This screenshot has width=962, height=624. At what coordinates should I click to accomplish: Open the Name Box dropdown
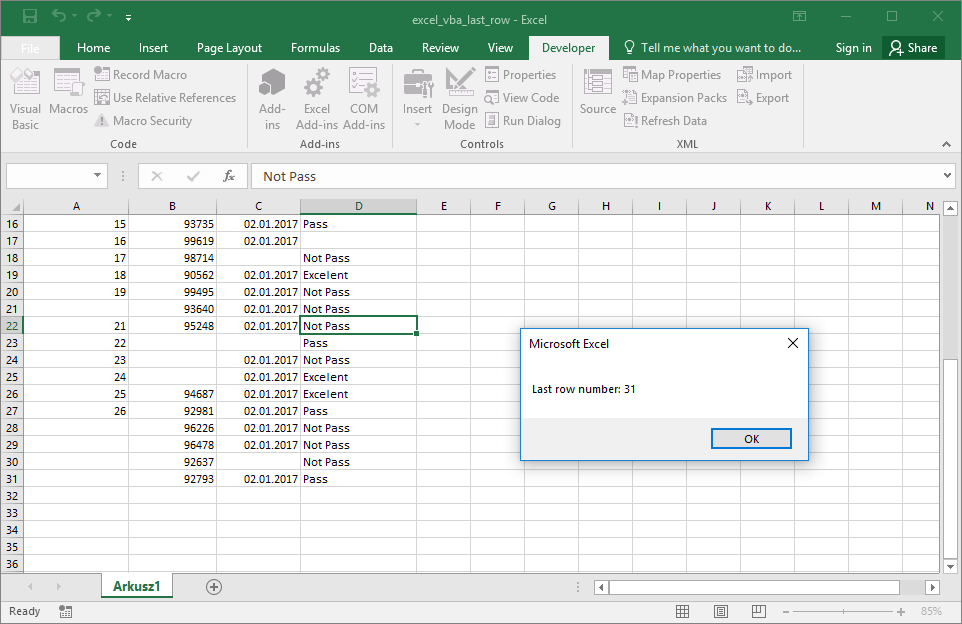(x=95, y=175)
